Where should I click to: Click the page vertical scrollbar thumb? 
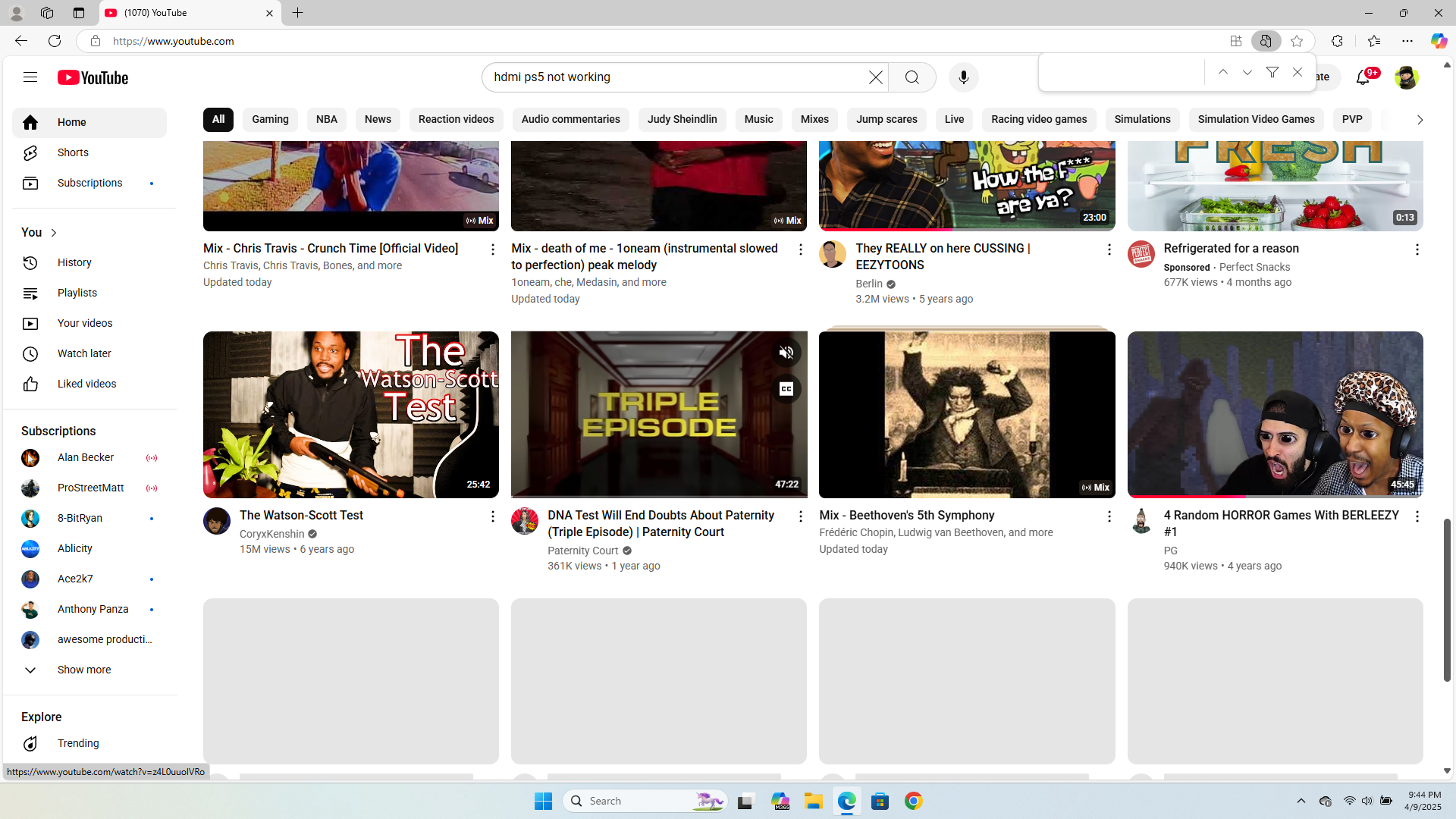click(x=1447, y=599)
